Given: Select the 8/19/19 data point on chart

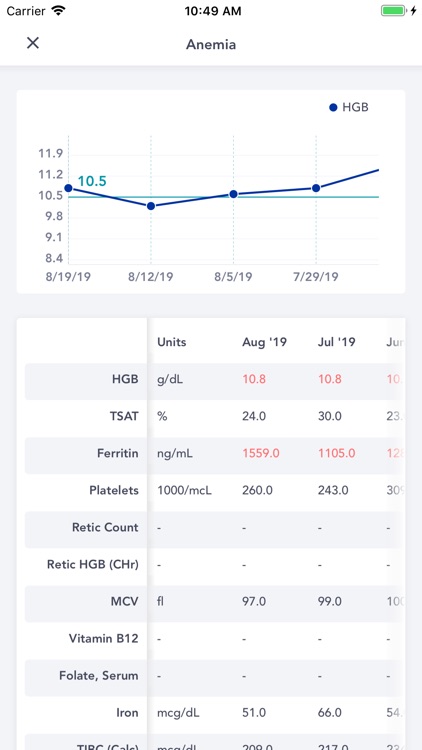Looking at the screenshot, I should [x=68, y=188].
